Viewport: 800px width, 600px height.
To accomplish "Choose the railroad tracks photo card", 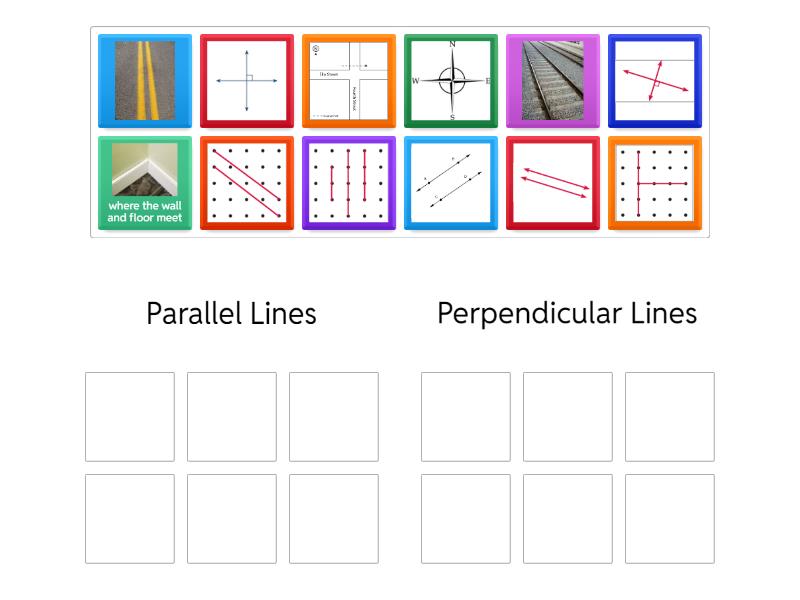I will point(552,81).
